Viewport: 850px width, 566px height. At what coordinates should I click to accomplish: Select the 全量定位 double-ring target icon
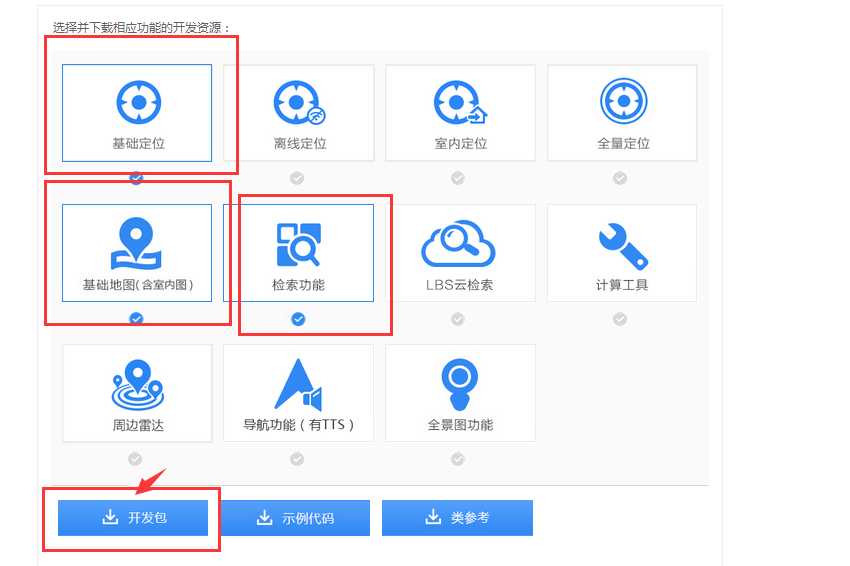click(623, 101)
